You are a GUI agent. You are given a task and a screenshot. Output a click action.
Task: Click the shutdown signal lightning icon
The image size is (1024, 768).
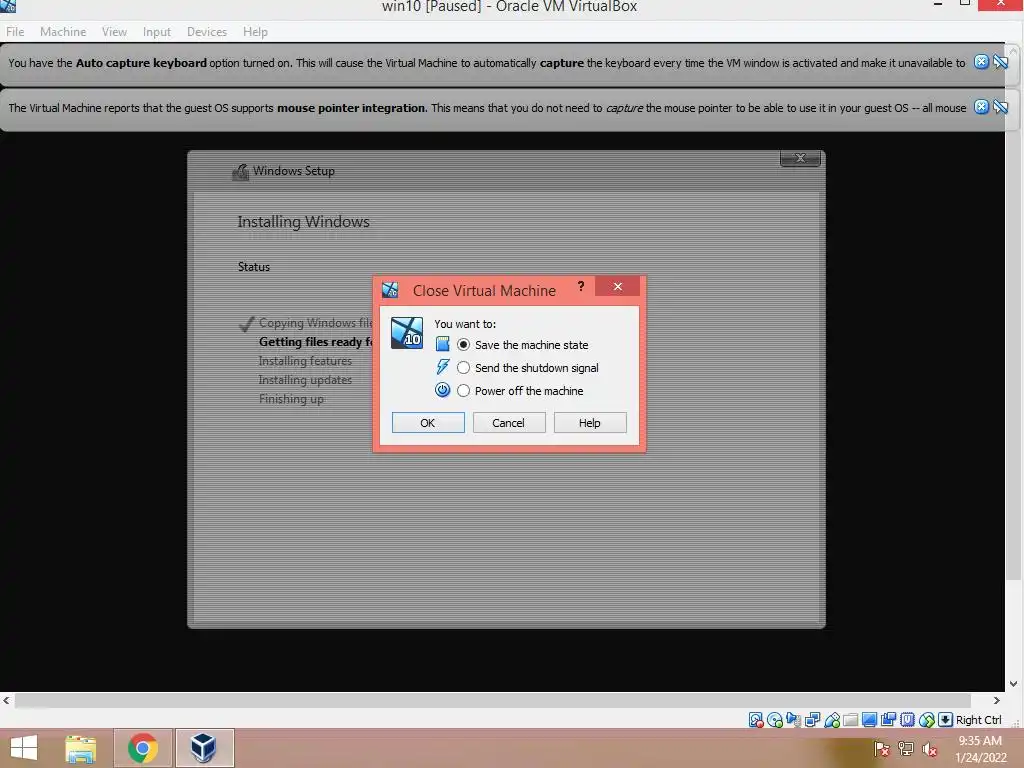[x=443, y=367]
